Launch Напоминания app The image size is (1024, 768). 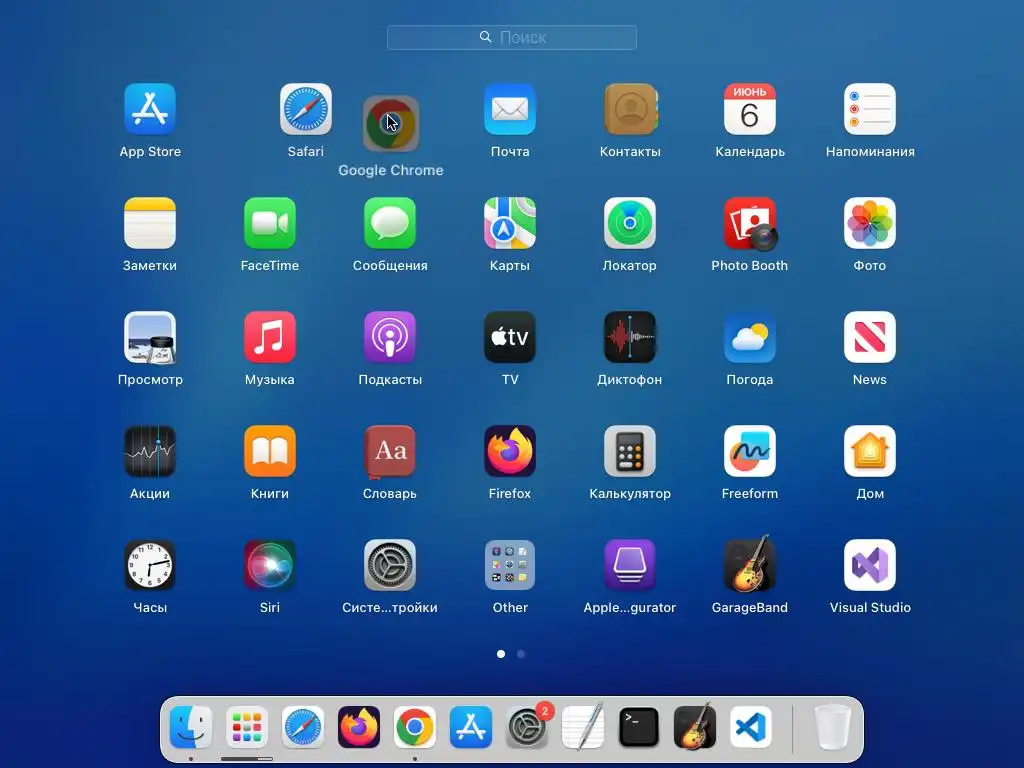(x=870, y=109)
